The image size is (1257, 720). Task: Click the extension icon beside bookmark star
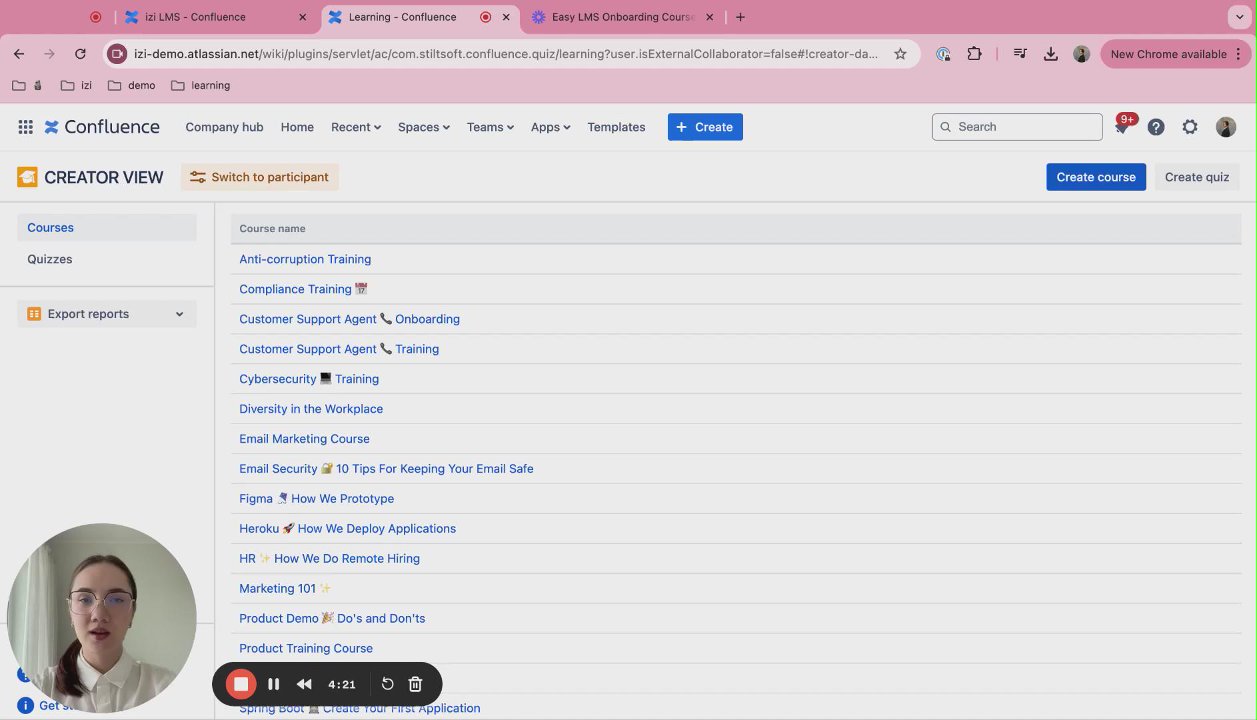coord(943,54)
